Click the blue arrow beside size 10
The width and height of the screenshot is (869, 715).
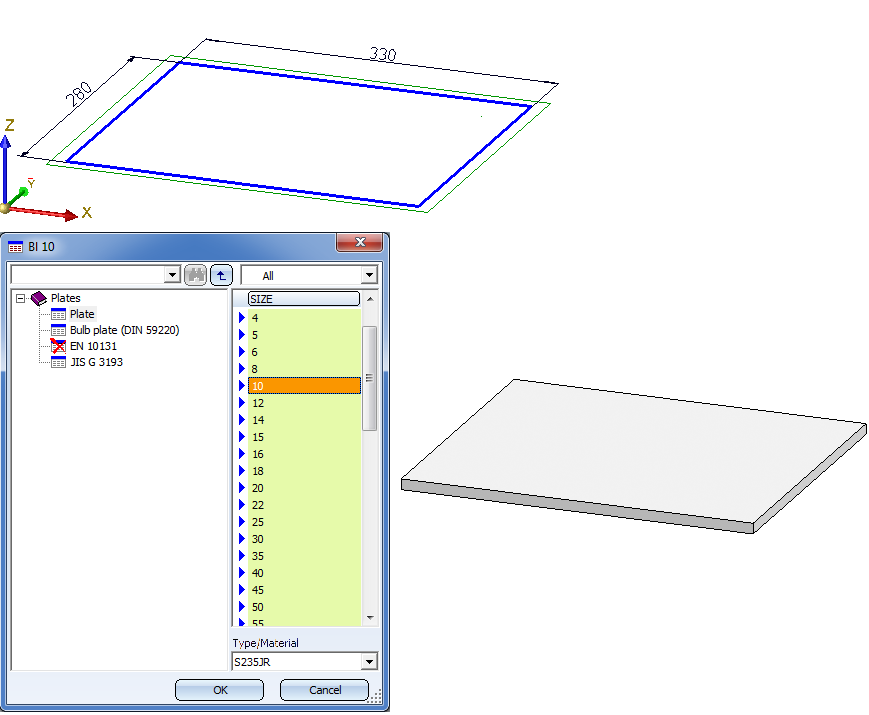(x=242, y=386)
